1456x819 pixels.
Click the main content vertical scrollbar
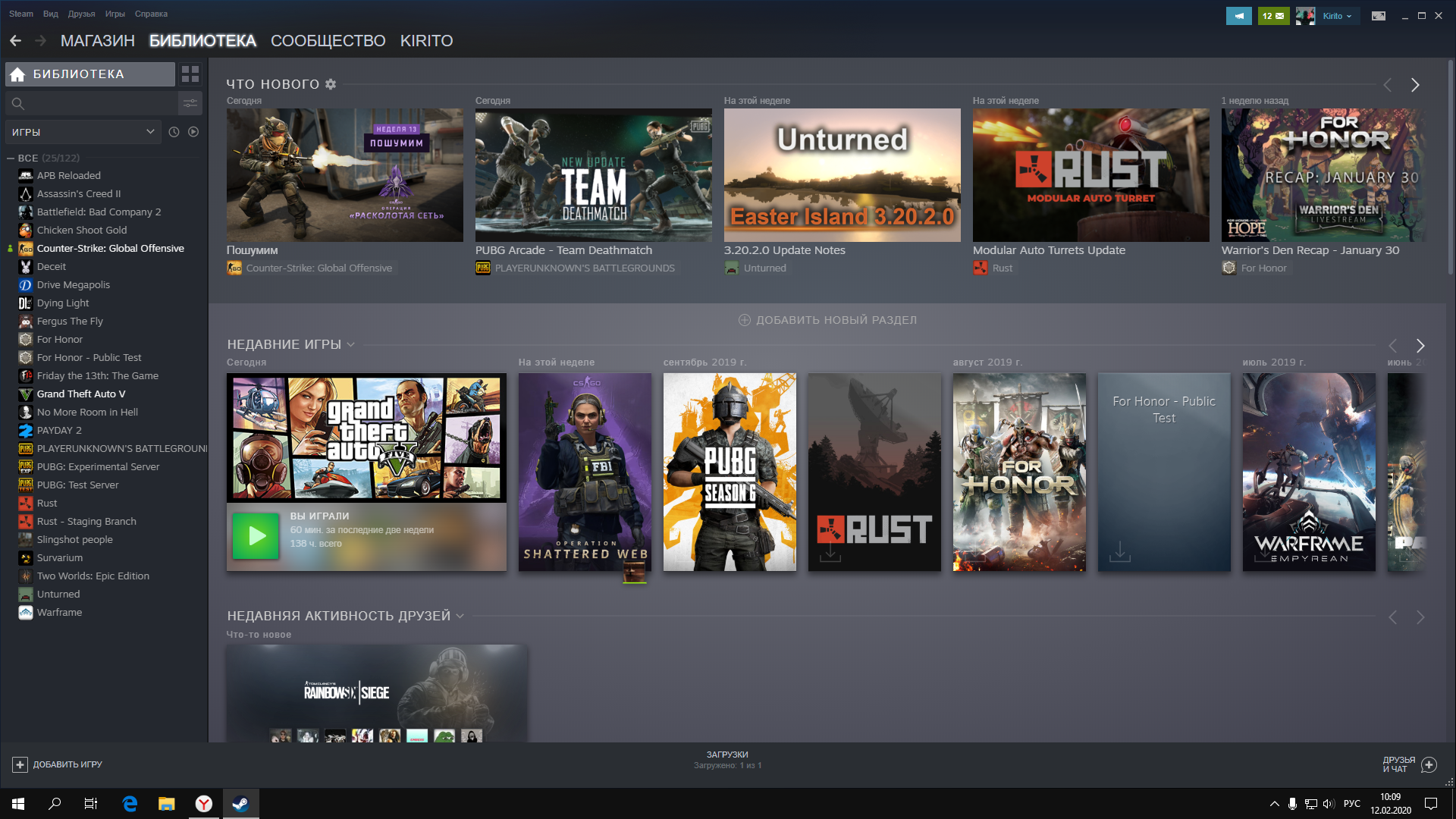[x=1451, y=167]
